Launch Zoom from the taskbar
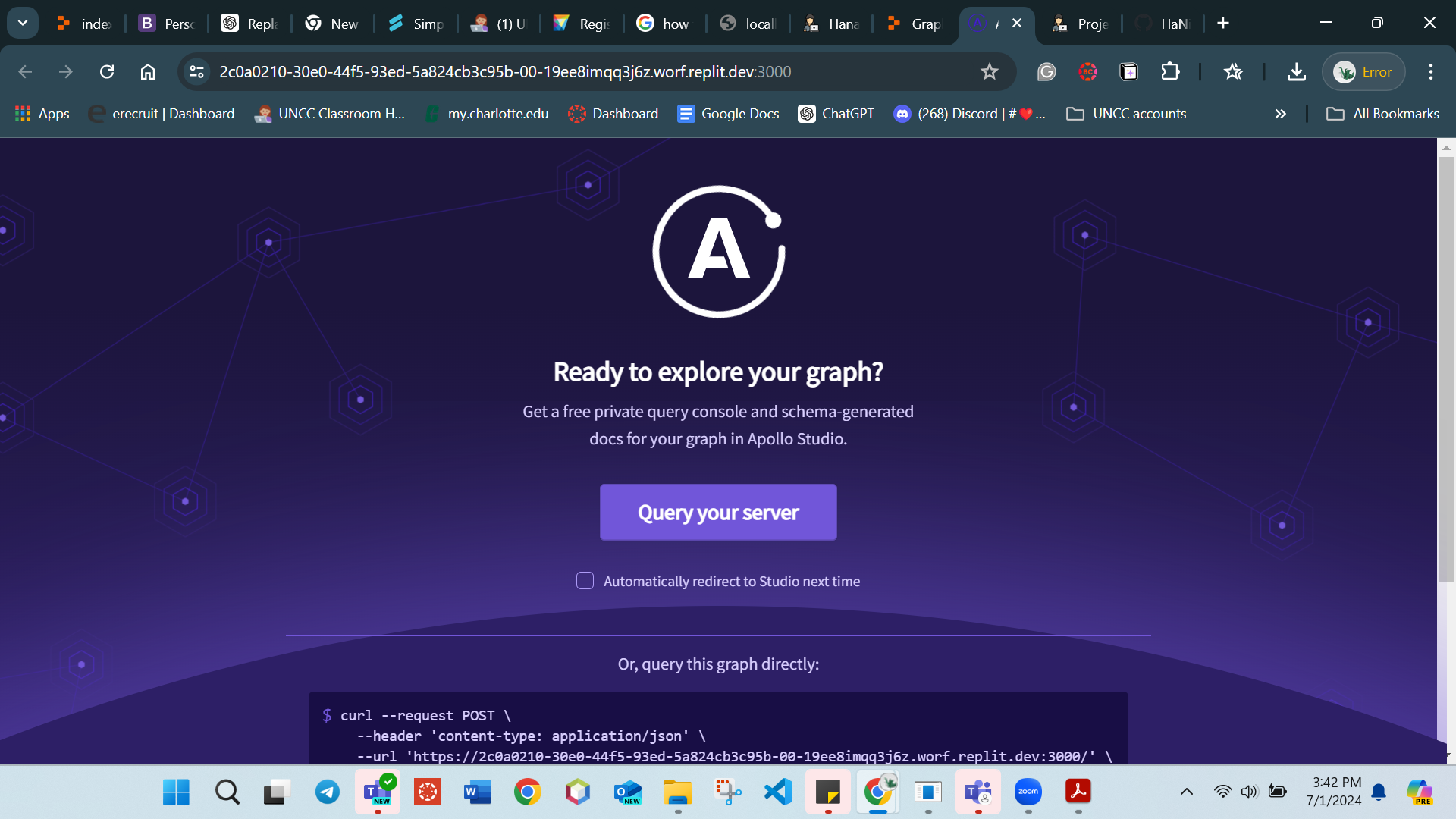 pos(1028,792)
